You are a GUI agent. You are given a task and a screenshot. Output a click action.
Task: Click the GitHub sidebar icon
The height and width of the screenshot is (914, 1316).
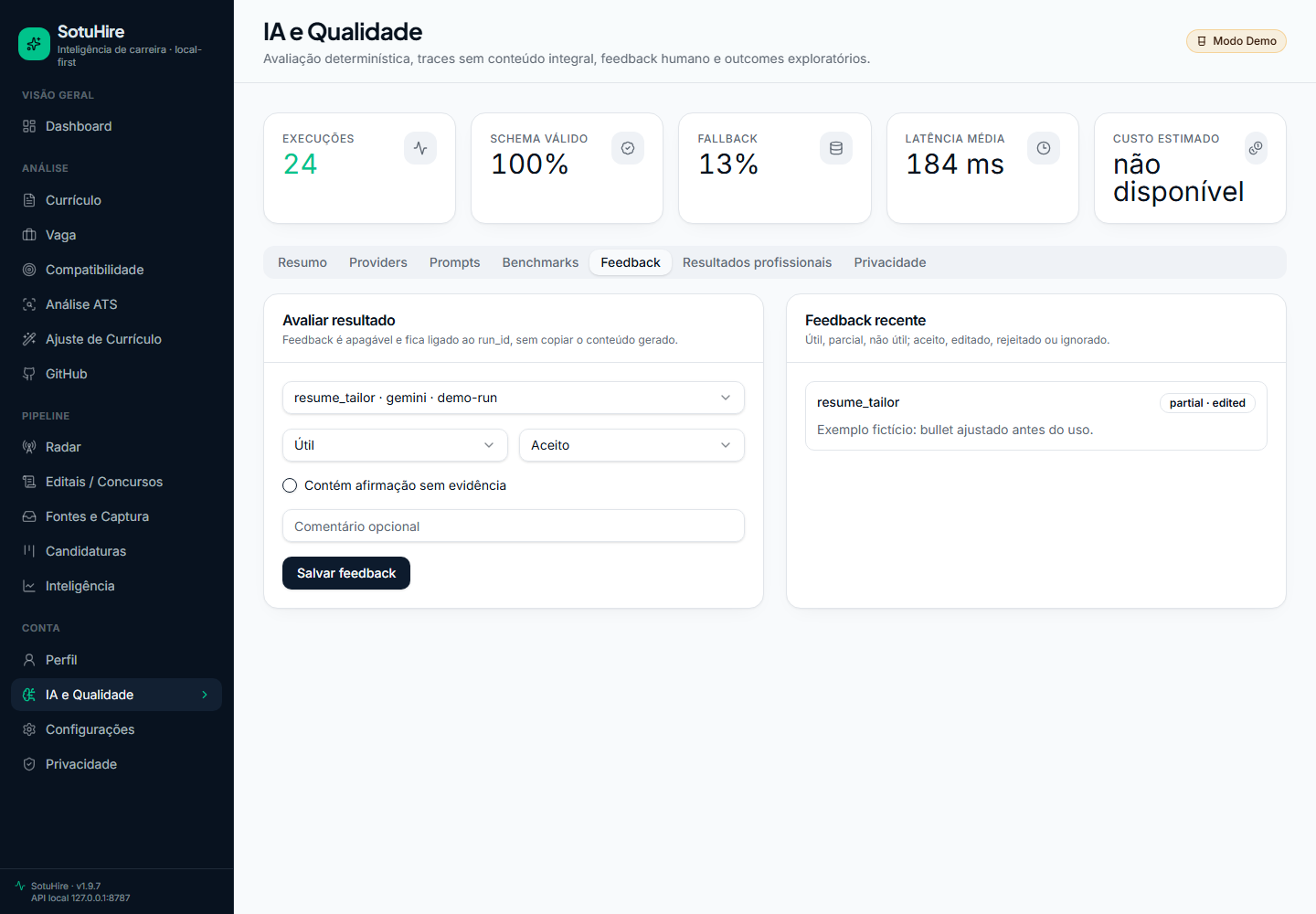tap(29, 374)
